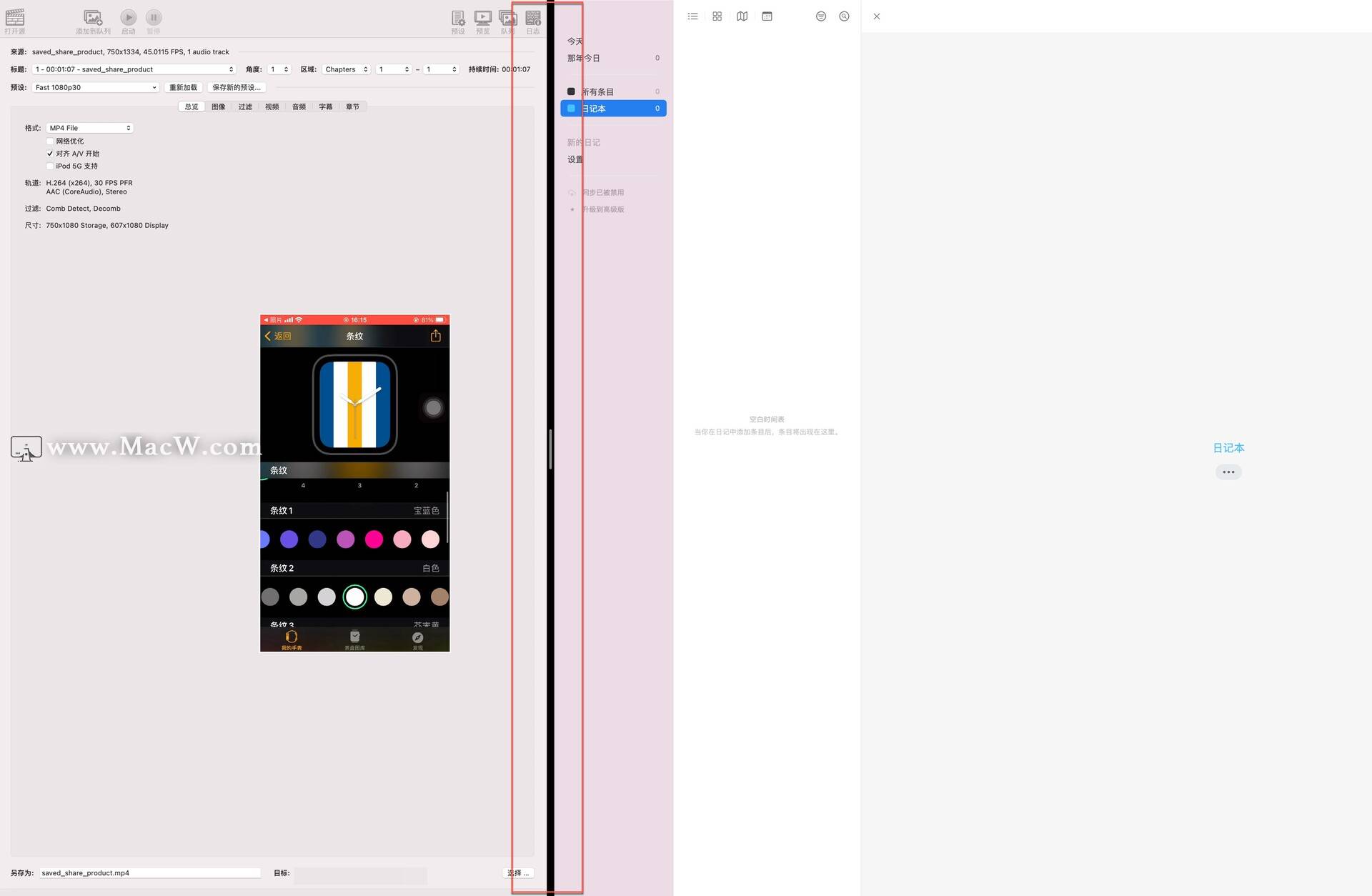
Task: Uncheck 对齐 A/V 开始 checkbox
Action: point(50,154)
